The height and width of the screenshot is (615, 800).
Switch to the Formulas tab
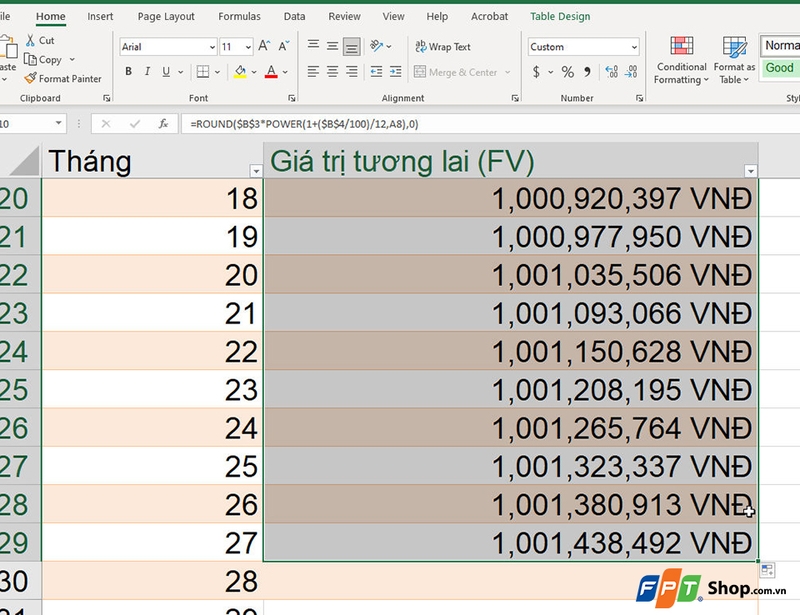pyautogui.click(x=239, y=15)
